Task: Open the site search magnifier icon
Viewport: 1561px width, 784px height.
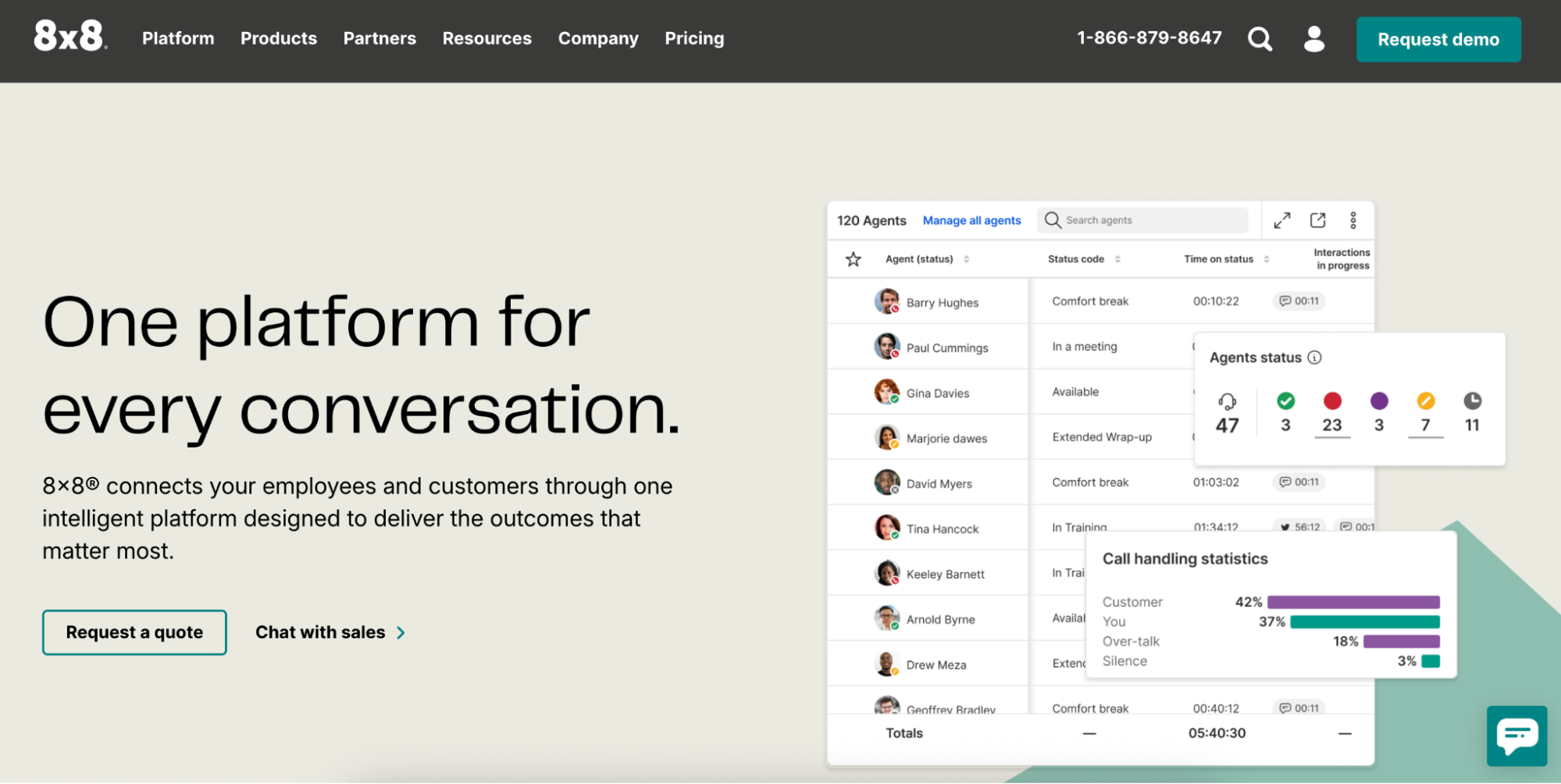Action: pyautogui.click(x=1260, y=38)
